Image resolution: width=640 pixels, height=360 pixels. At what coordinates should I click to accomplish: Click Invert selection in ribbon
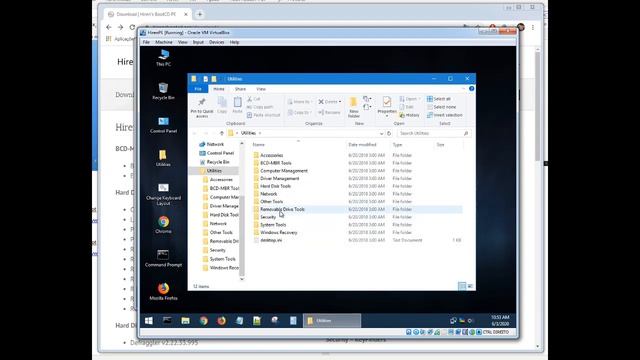pos(444,115)
